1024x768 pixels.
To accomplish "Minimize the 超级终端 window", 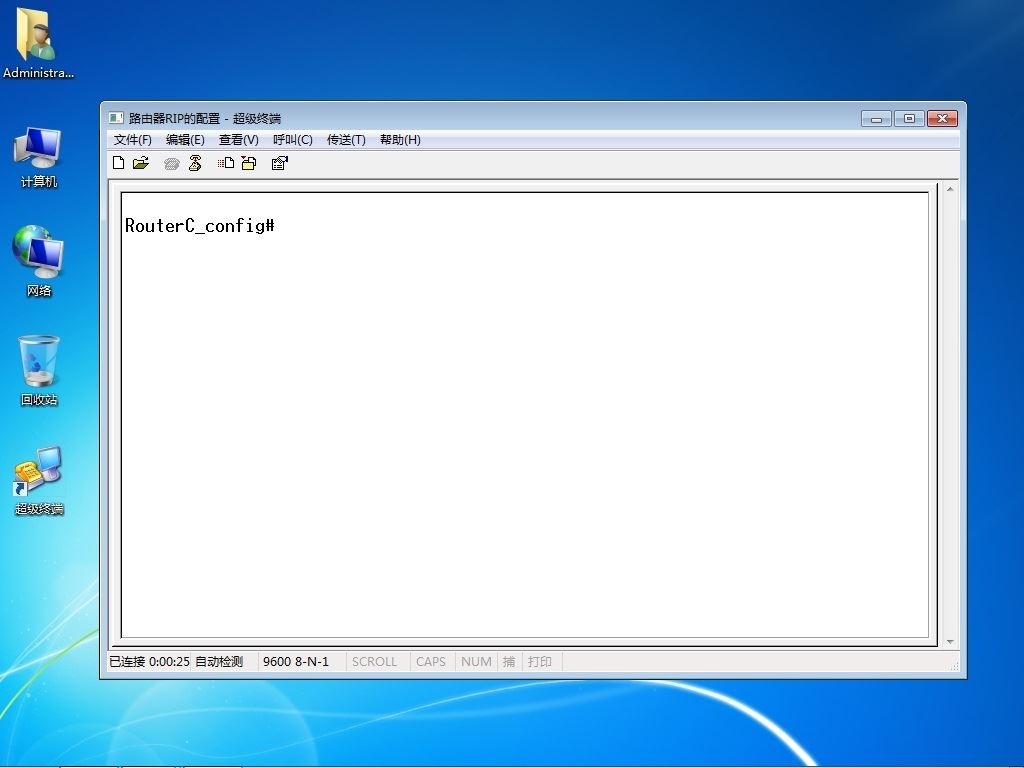I will coord(876,118).
